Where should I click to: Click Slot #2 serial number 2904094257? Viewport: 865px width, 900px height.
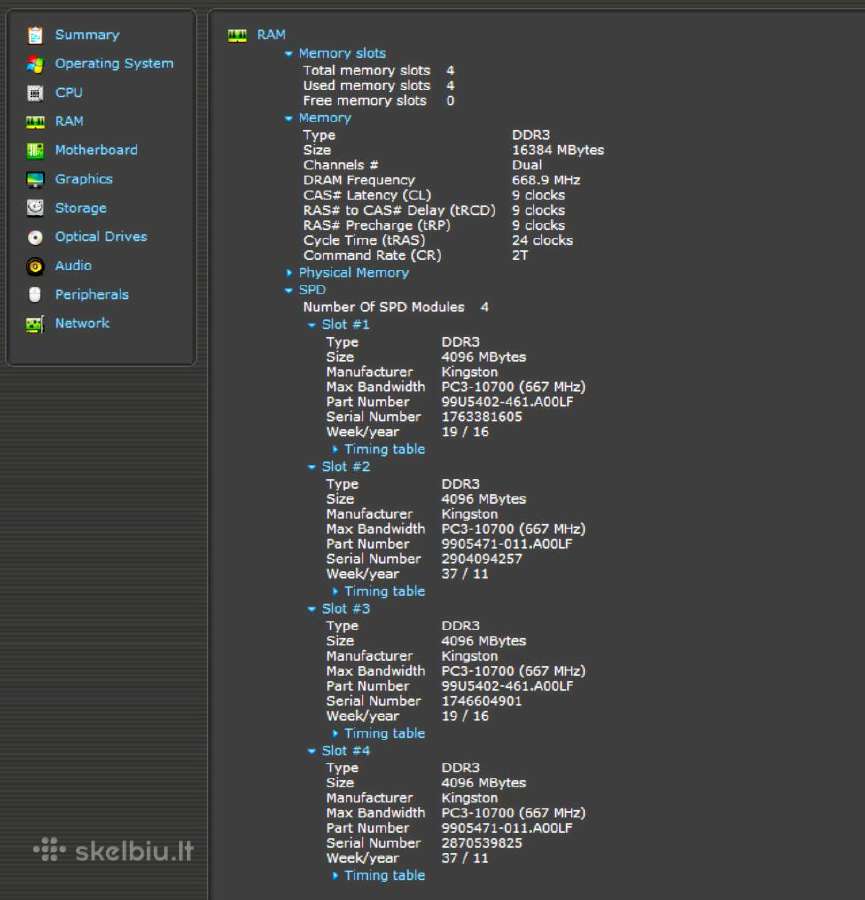pyautogui.click(x=482, y=559)
